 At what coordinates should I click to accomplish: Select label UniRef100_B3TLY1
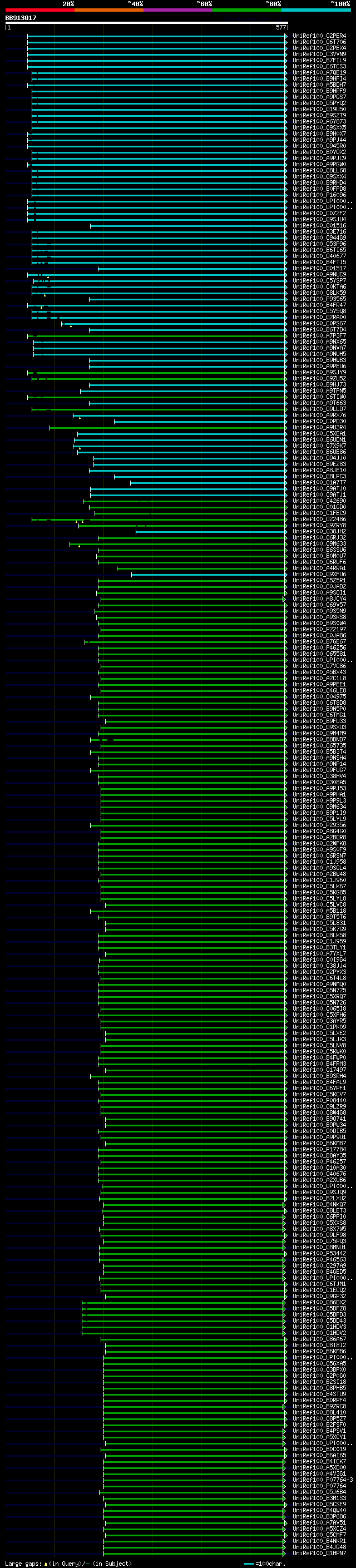[x=319, y=947]
